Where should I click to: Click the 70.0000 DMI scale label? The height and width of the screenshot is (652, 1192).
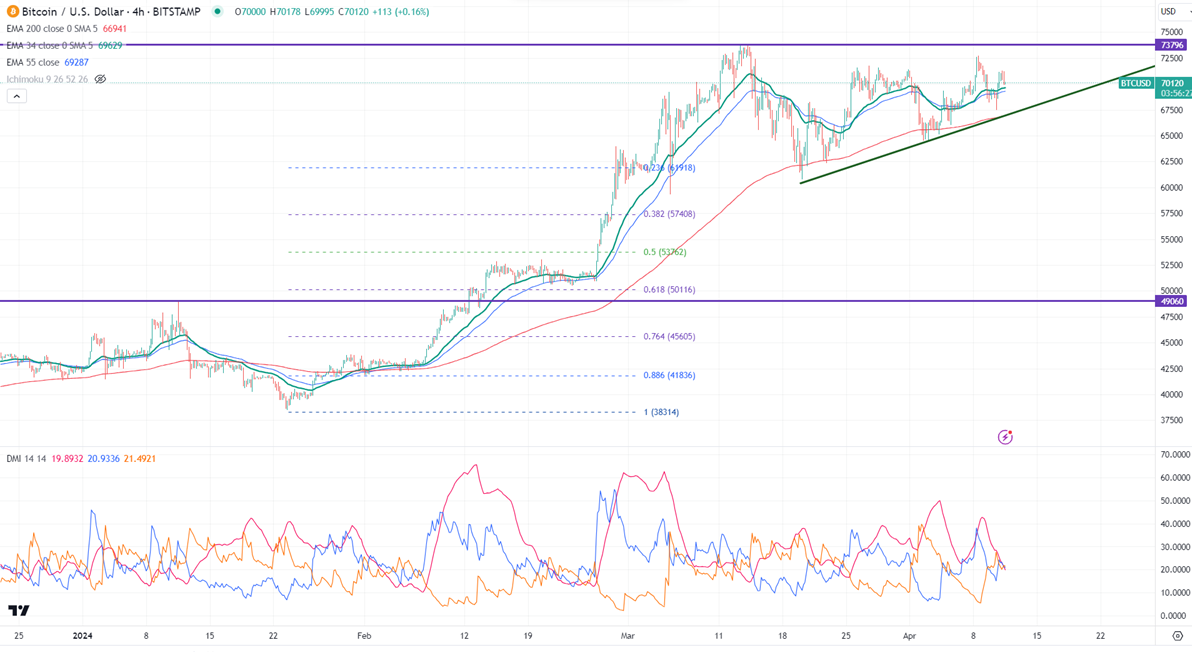click(x=1175, y=455)
